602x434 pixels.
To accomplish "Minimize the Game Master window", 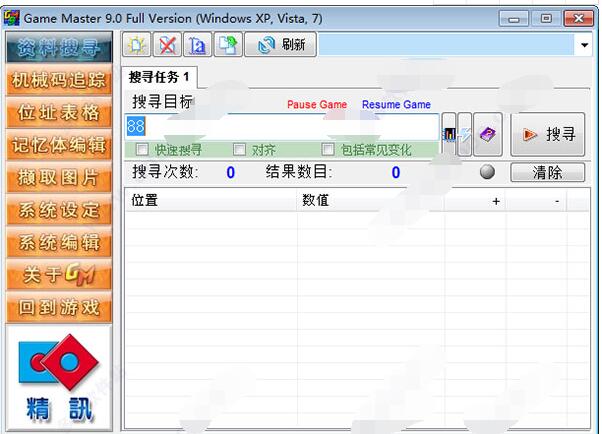I will pyautogui.click(x=514, y=18).
